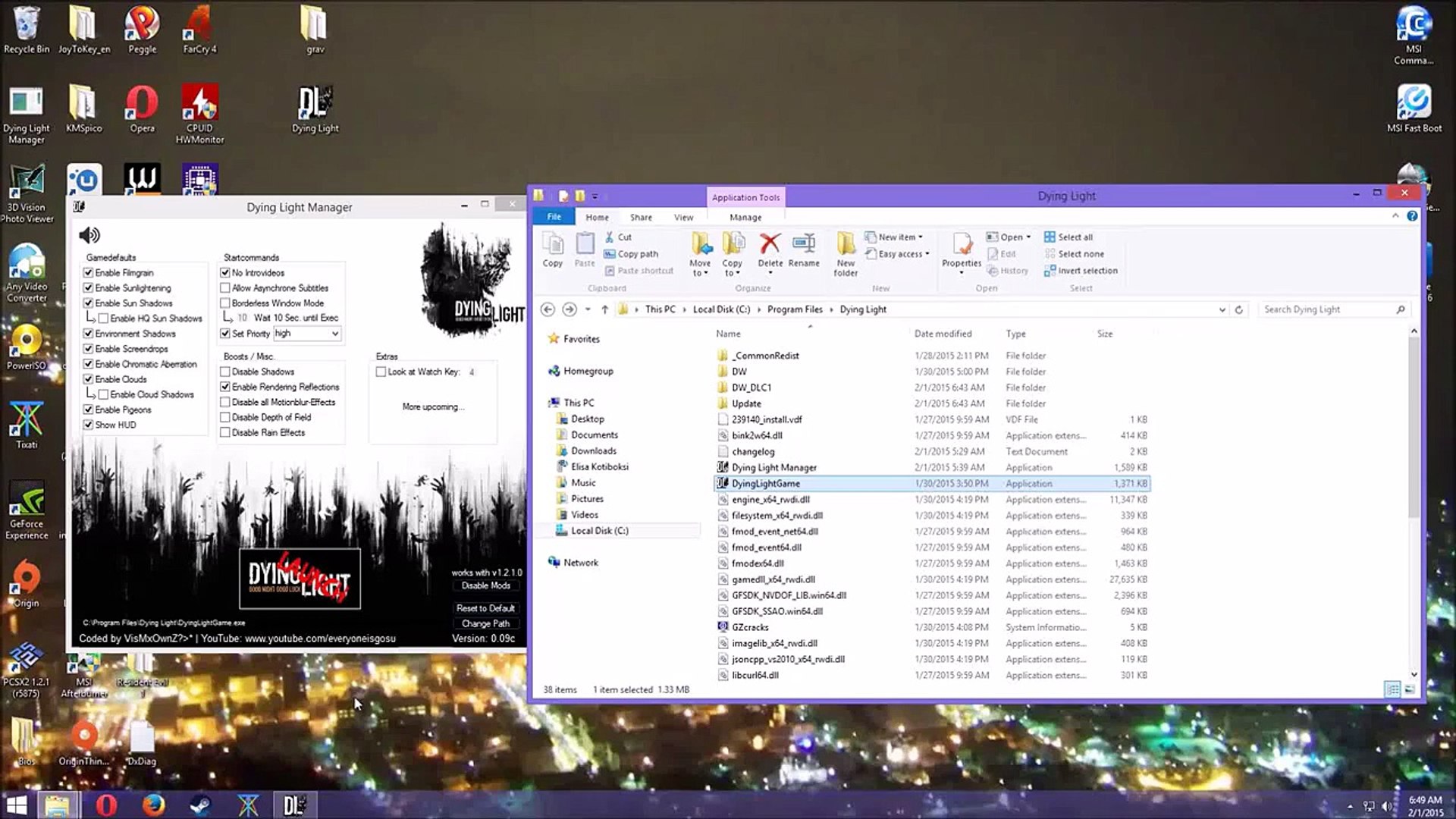Image resolution: width=1456 pixels, height=819 pixels.
Task: Enable Borderless Window Mode checkbox
Action: 225,303
